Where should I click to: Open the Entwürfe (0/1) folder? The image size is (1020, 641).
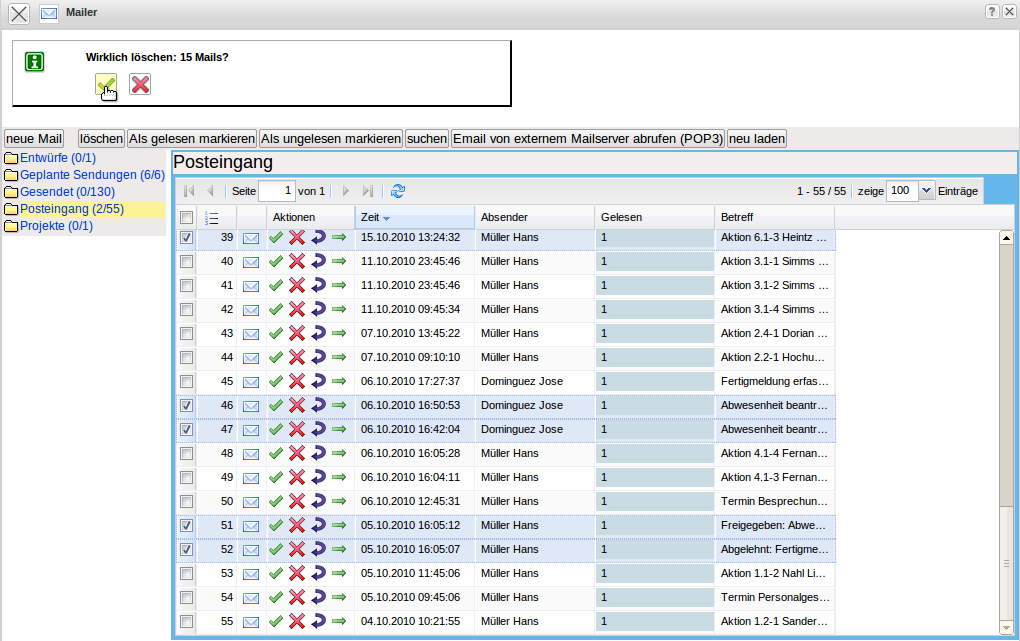coord(57,158)
